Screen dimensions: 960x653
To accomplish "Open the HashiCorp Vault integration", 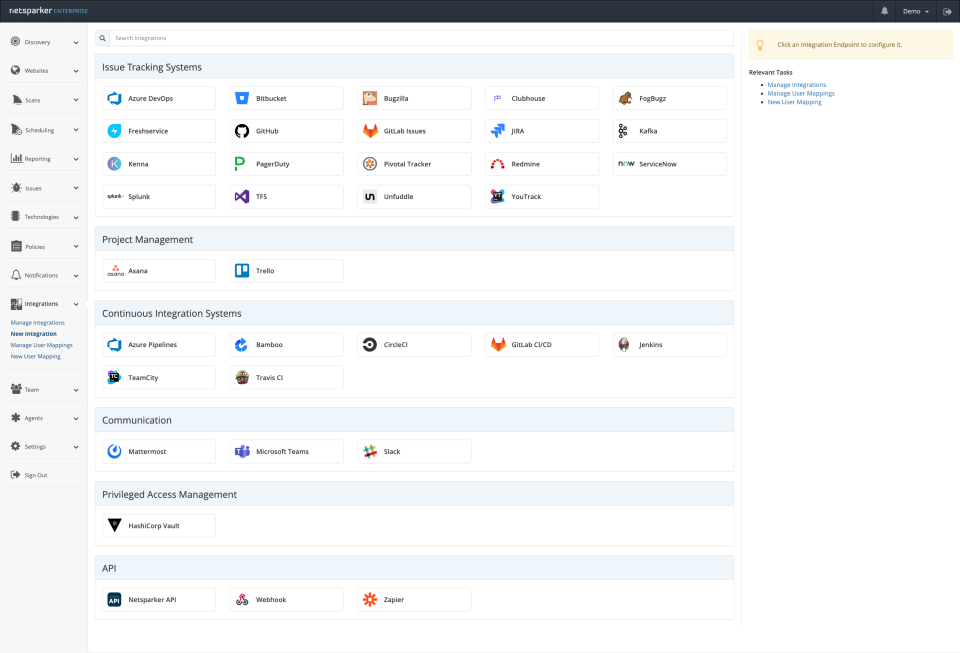I will (x=157, y=524).
